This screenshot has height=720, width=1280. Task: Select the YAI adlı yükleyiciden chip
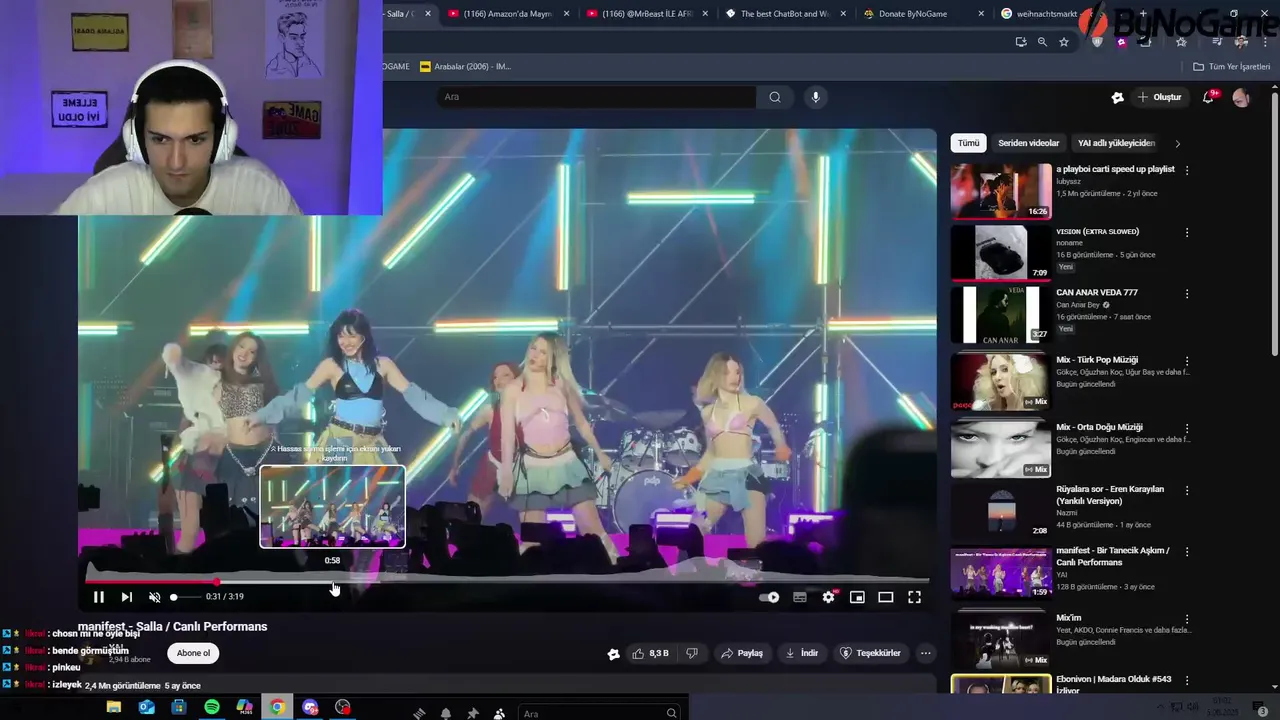point(1116,143)
